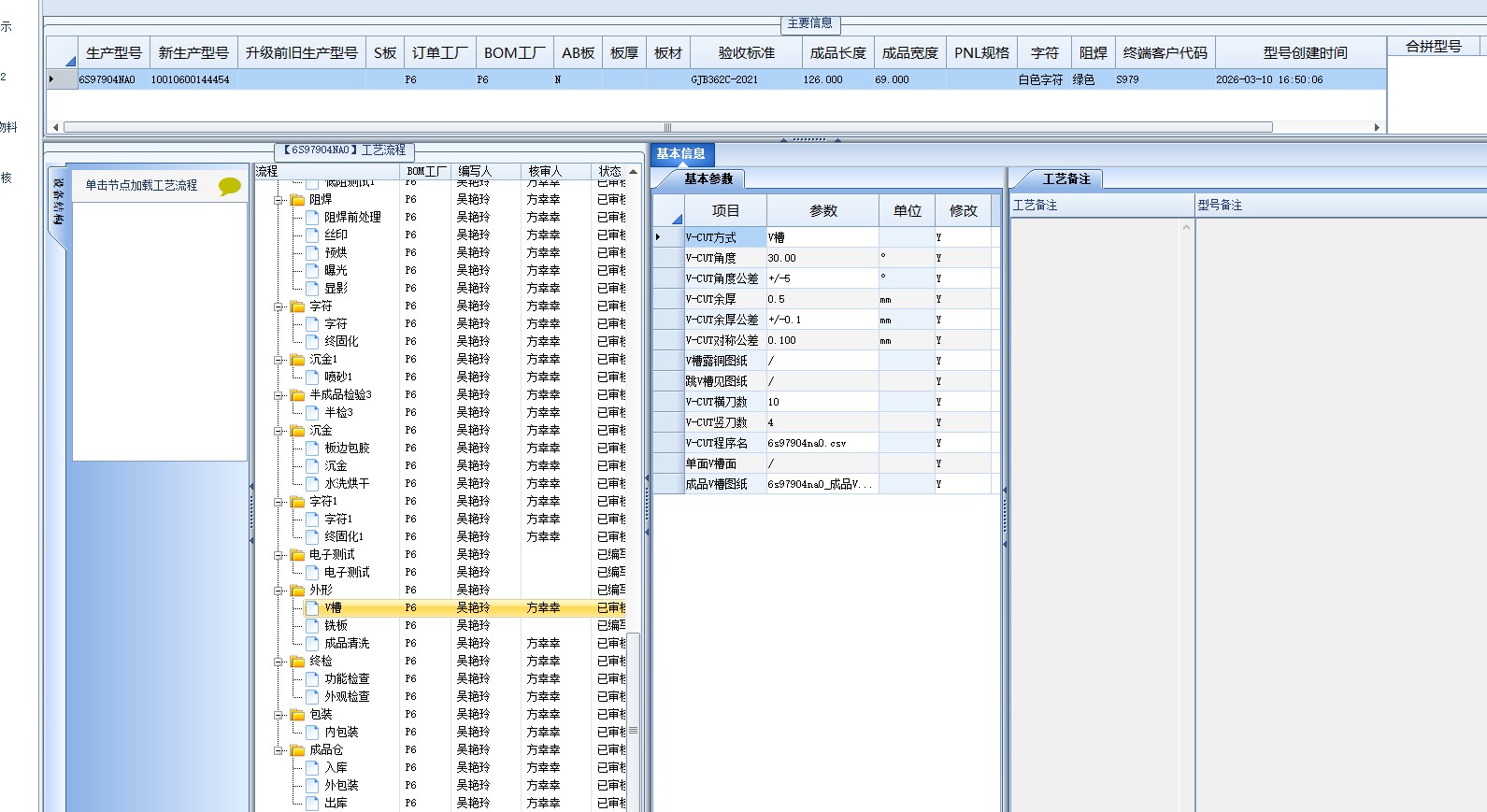Select the V-CUT程序名 cell 6s97904na0.csv
This screenshot has width=1487, height=812.
822,443
